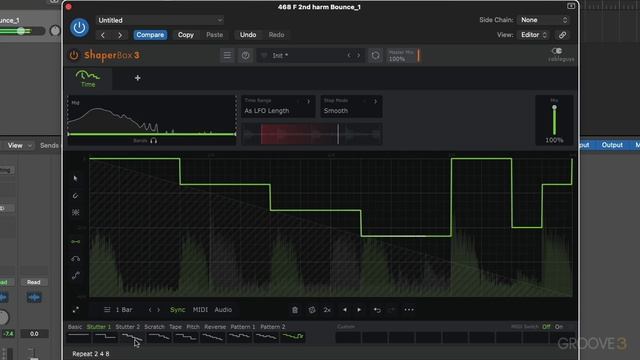Open the Side Chain None dropdown
Viewport: 640px width, 360px height.
pyautogui.click(x=543, y=20)
